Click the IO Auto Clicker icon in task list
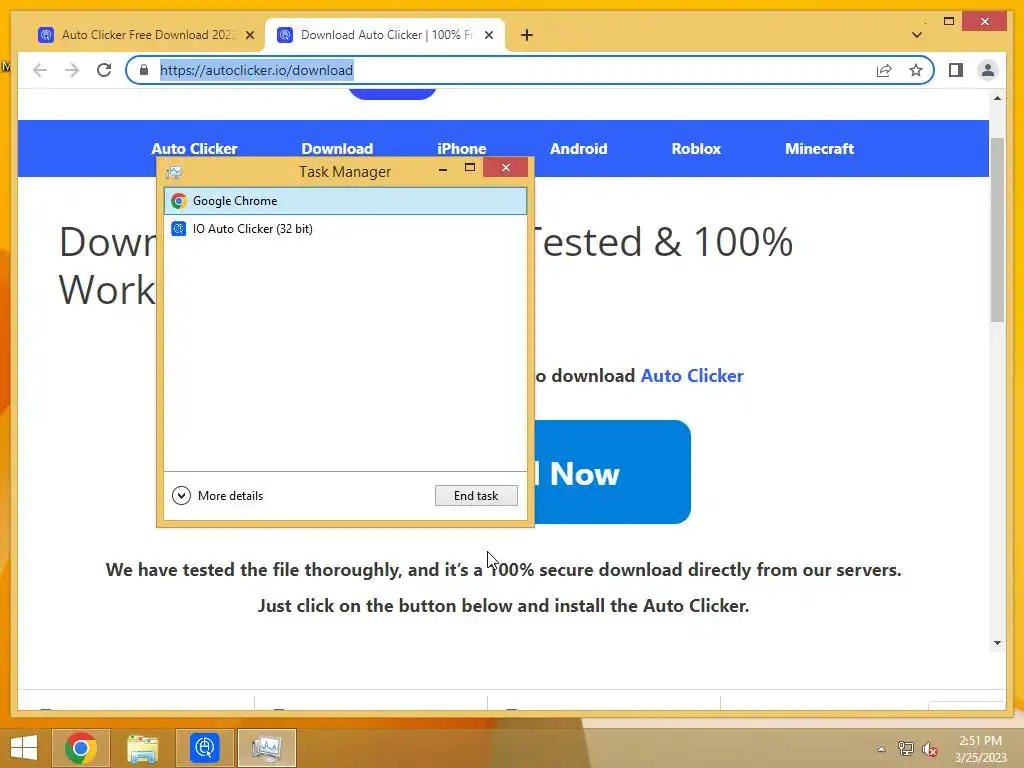Viewport: 1024px width, 768px height. point(179,229)
